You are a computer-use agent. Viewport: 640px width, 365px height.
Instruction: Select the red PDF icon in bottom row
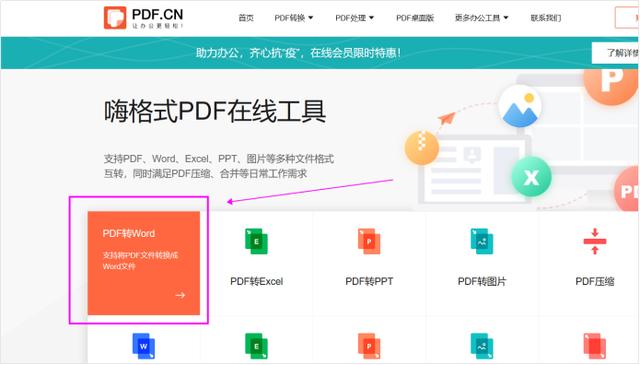[595, 346]
